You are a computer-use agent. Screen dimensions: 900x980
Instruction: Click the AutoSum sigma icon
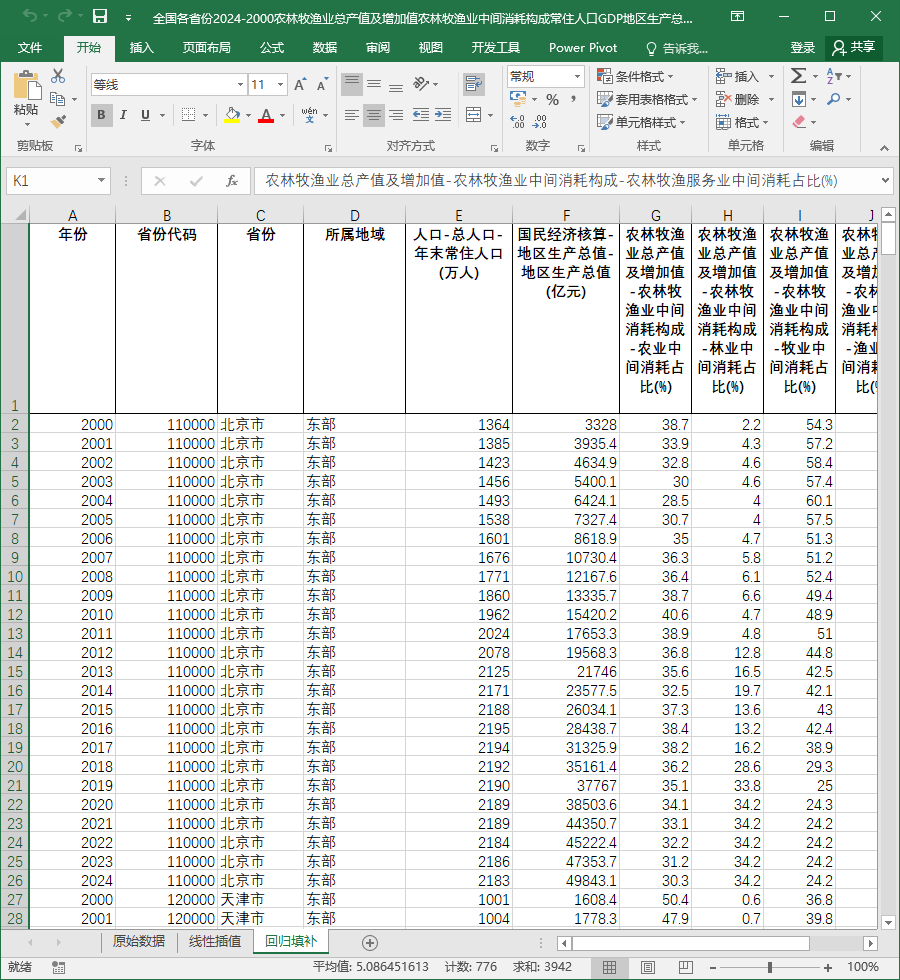[798, 76]
